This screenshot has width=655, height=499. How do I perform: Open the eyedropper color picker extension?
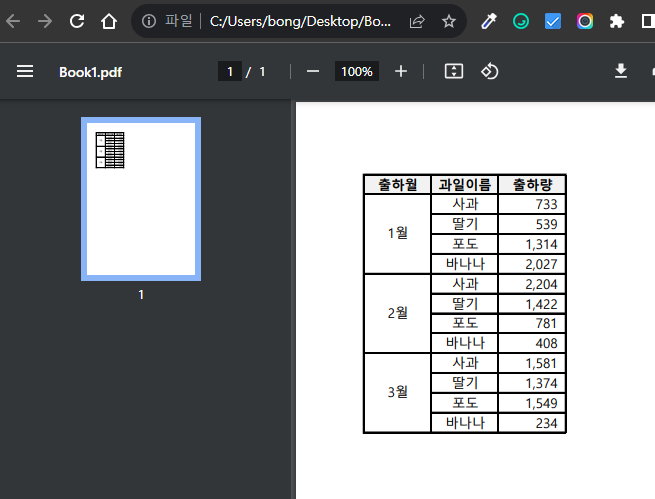[489, 21]
